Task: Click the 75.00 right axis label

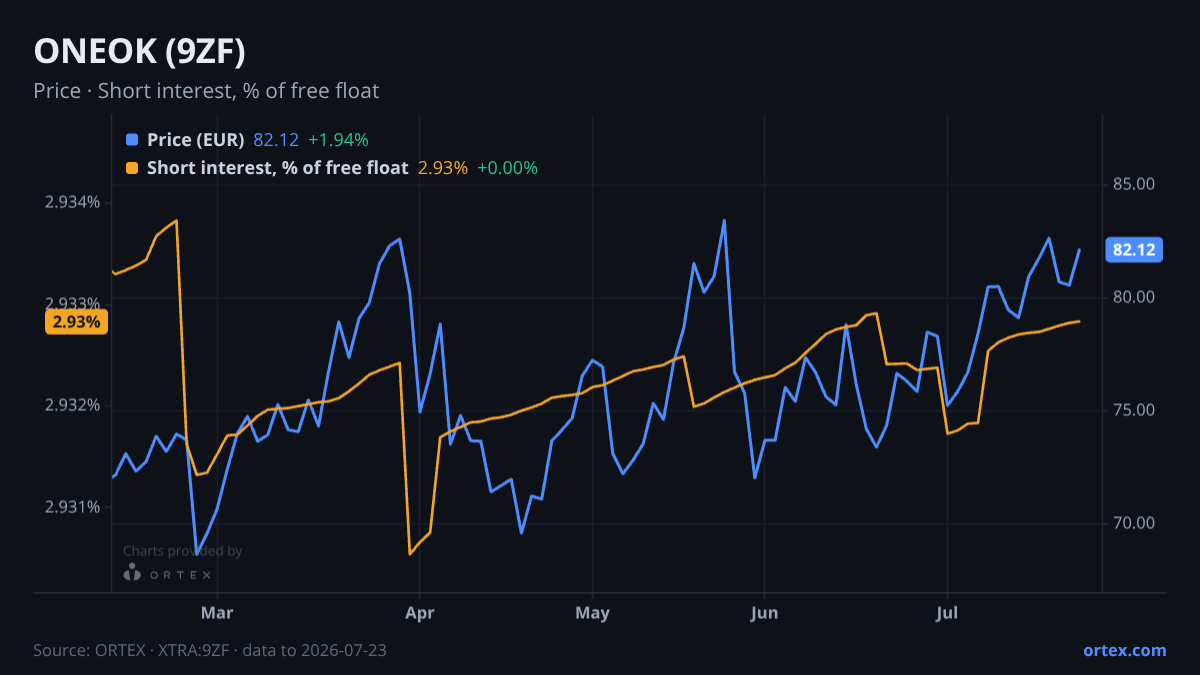Action: [1134, 410]
